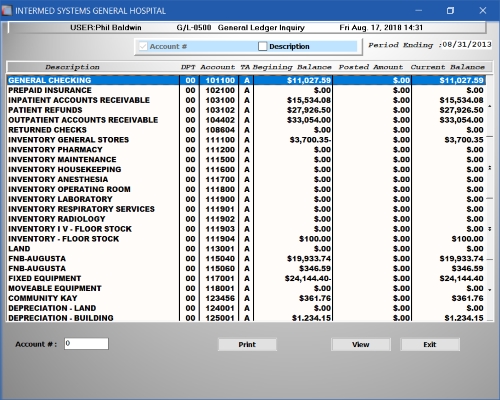Select the COMMUNITY KAY row
The width and height of the screenshot is (500, 400).
[x=246, y=298]
